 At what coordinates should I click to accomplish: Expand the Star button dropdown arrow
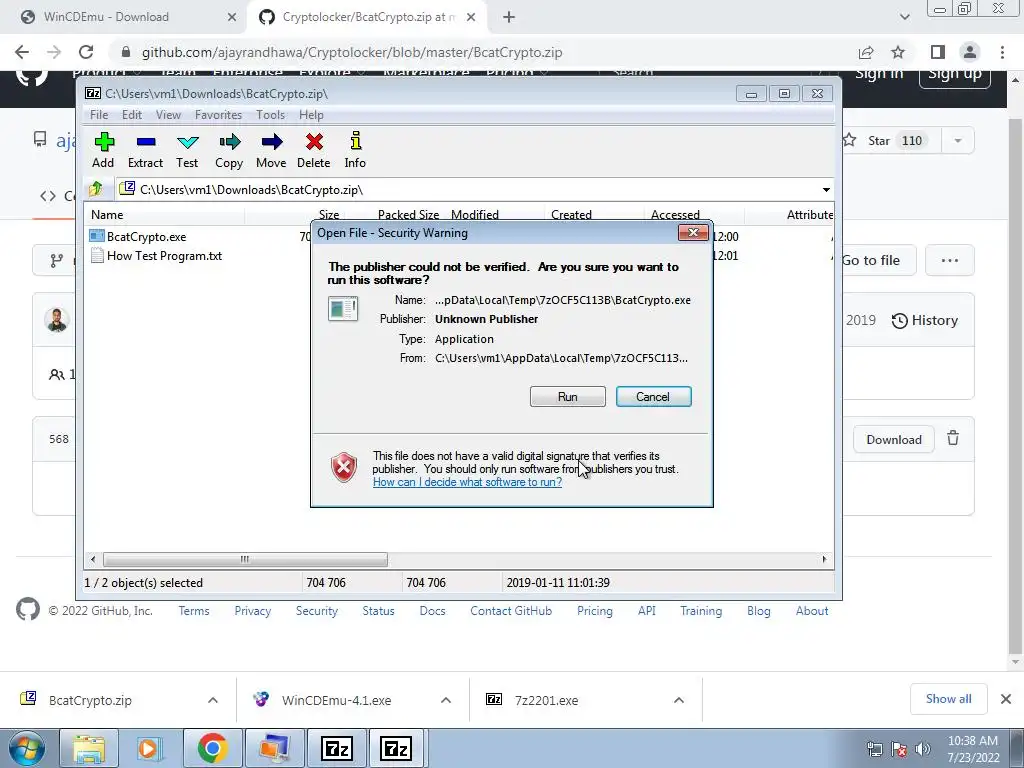coord(958,140)
